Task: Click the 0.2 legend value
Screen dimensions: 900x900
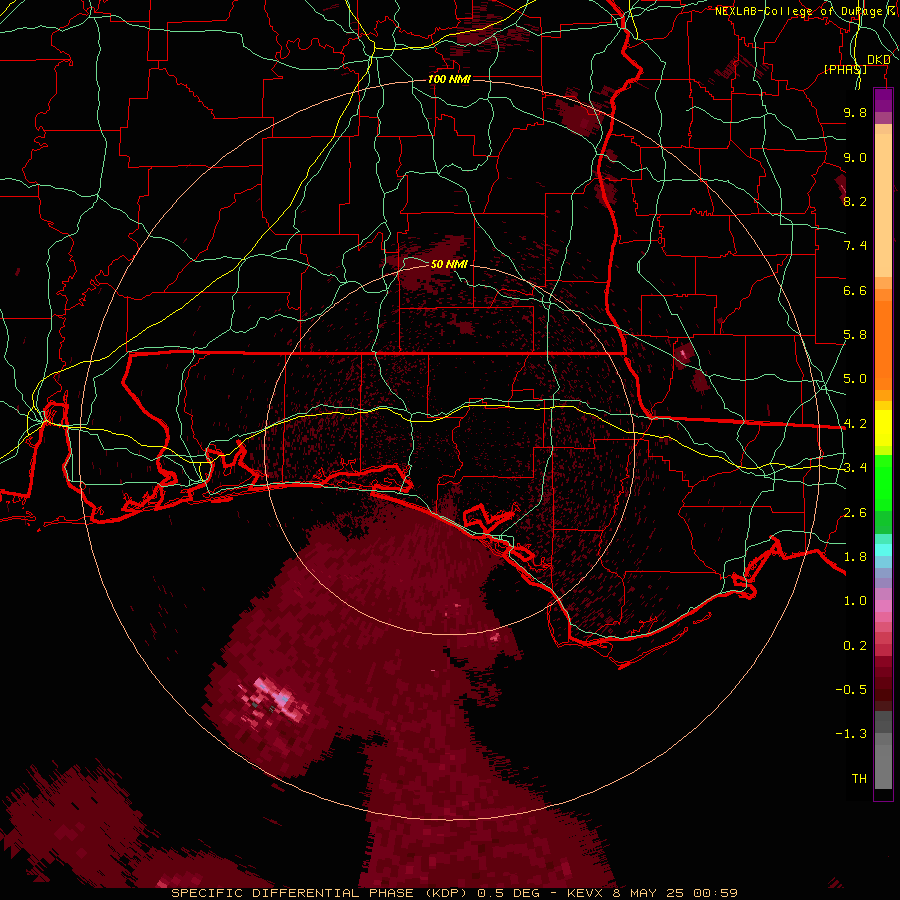Action: point(855,646)
